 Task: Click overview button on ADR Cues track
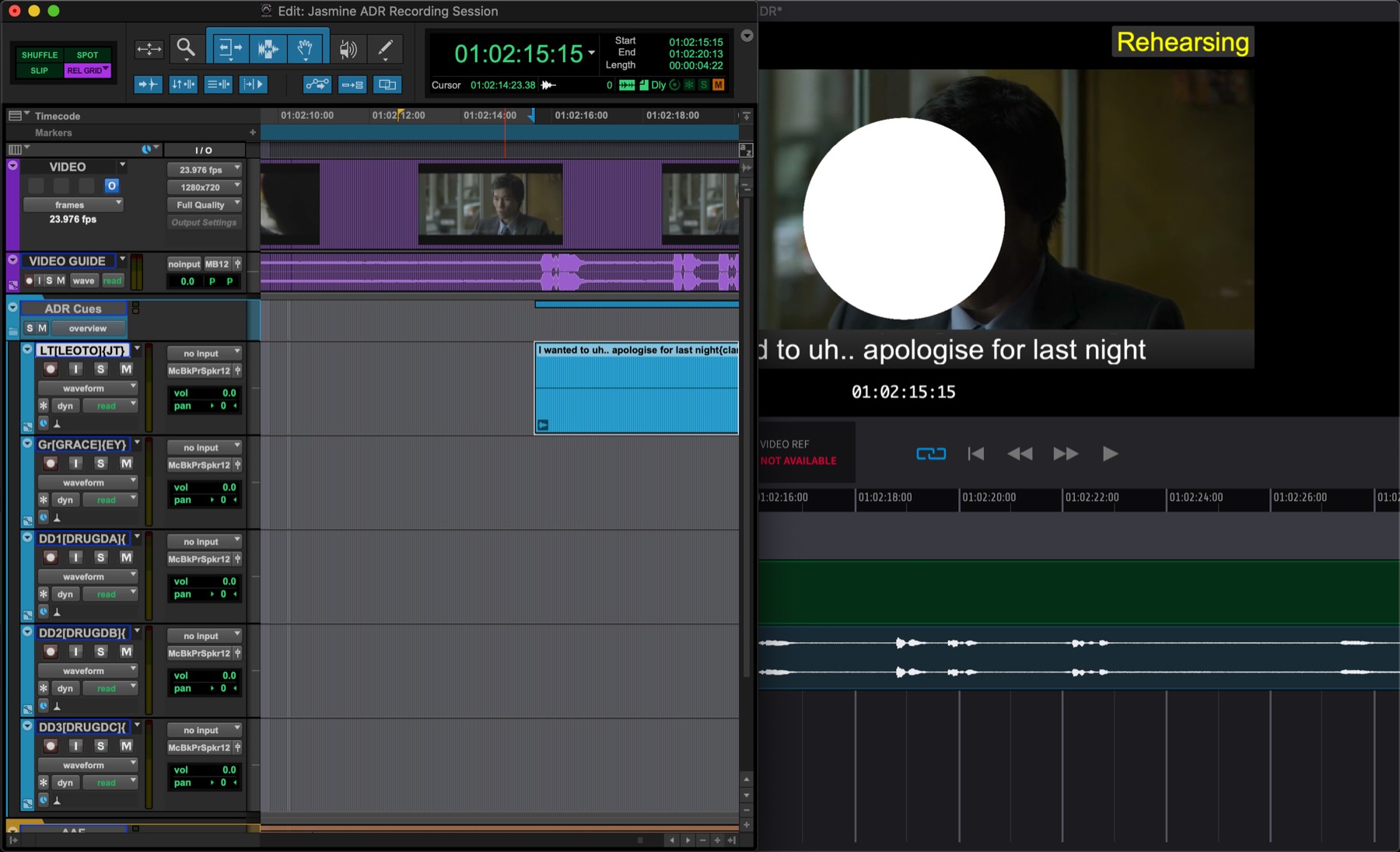pos(87,328)
